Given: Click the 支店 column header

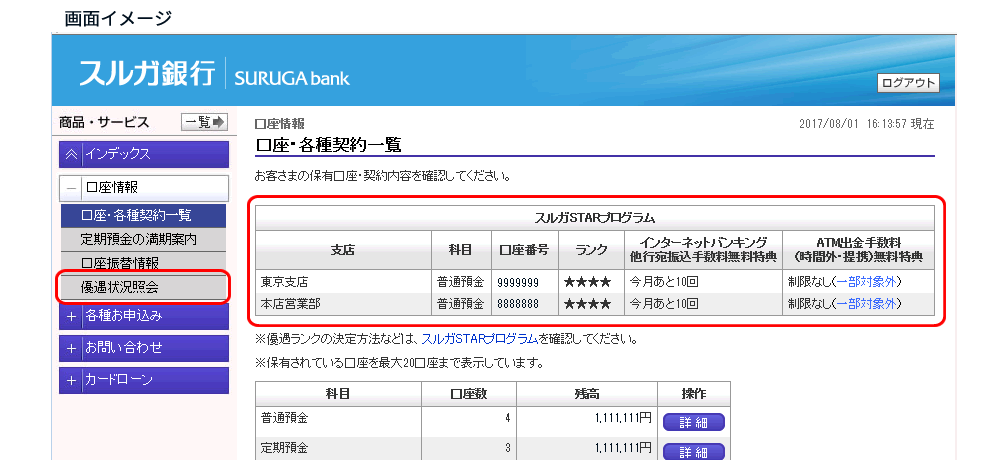Looking at the screenshot, I should [x=343, y=250].
